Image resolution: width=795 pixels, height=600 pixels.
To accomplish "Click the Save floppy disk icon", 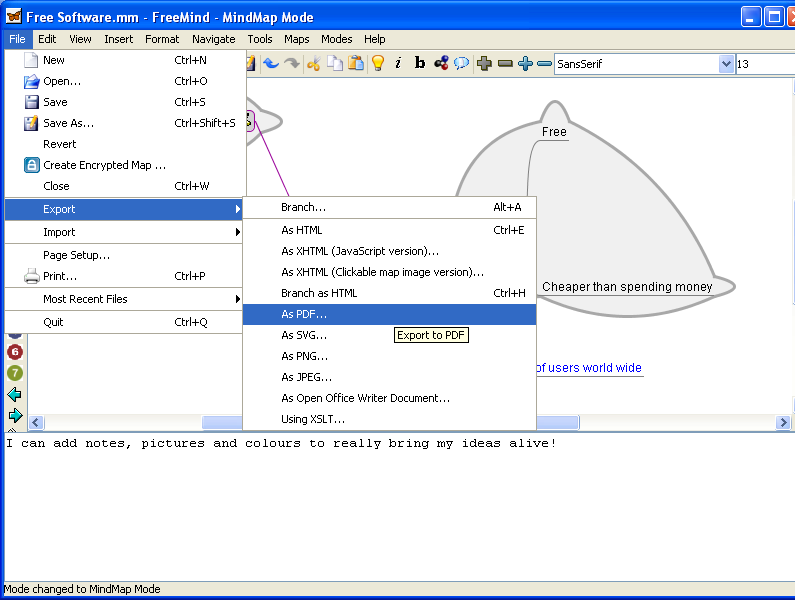I will pyautogui.click(x=31, y=102).
